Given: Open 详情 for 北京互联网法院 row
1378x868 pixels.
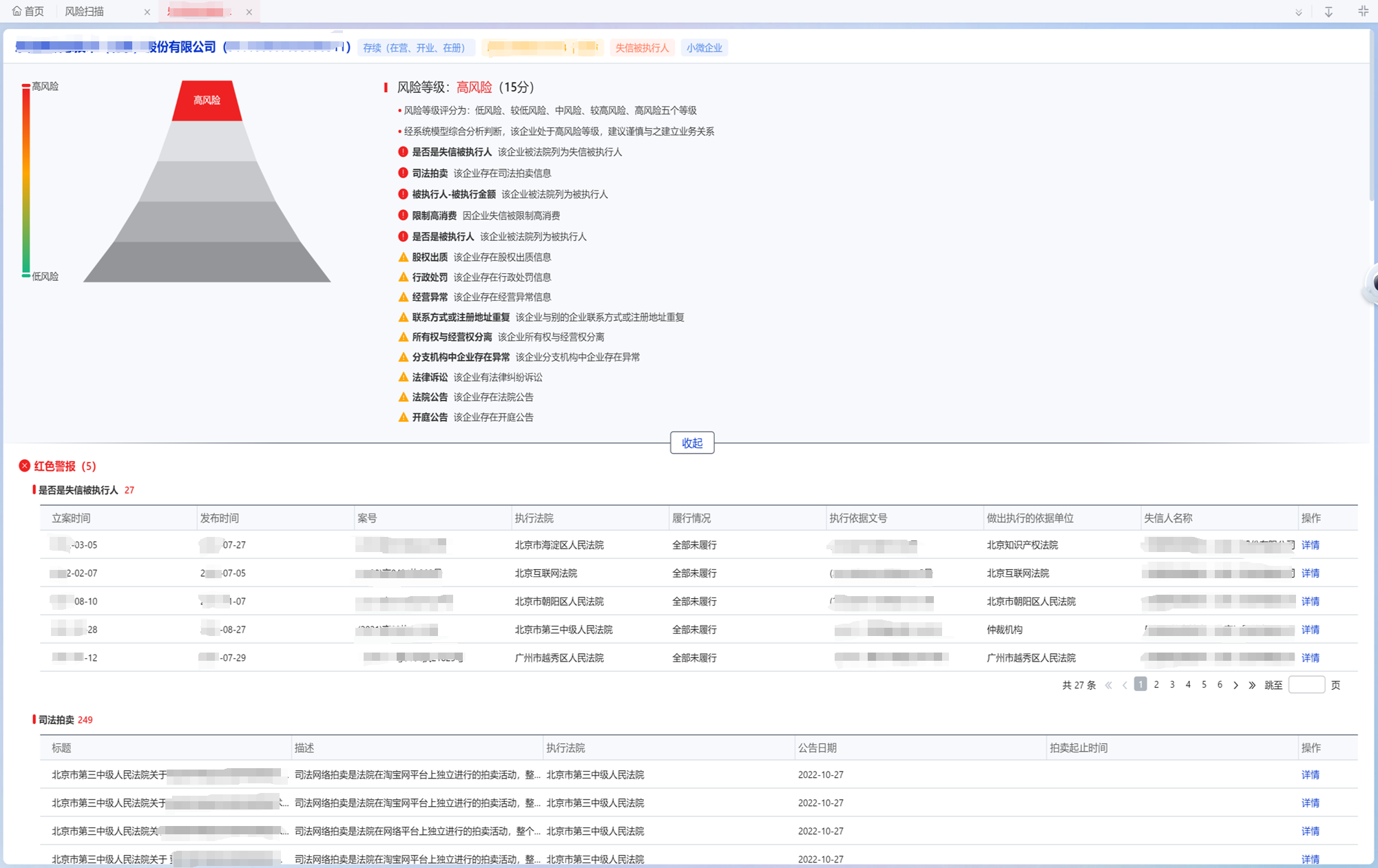Looking at the screenshot, I should (x=1310, y=573).
